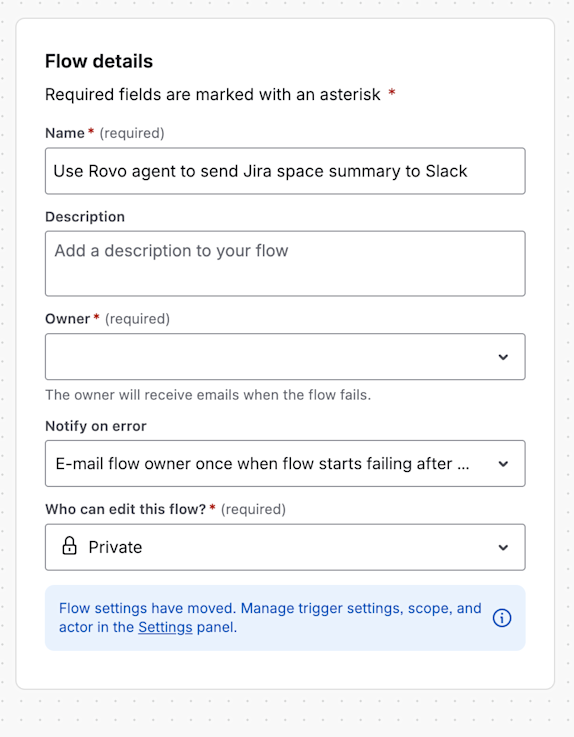Click the Notify on error label
The image size is (574, 737).
(x=96, y=426)
